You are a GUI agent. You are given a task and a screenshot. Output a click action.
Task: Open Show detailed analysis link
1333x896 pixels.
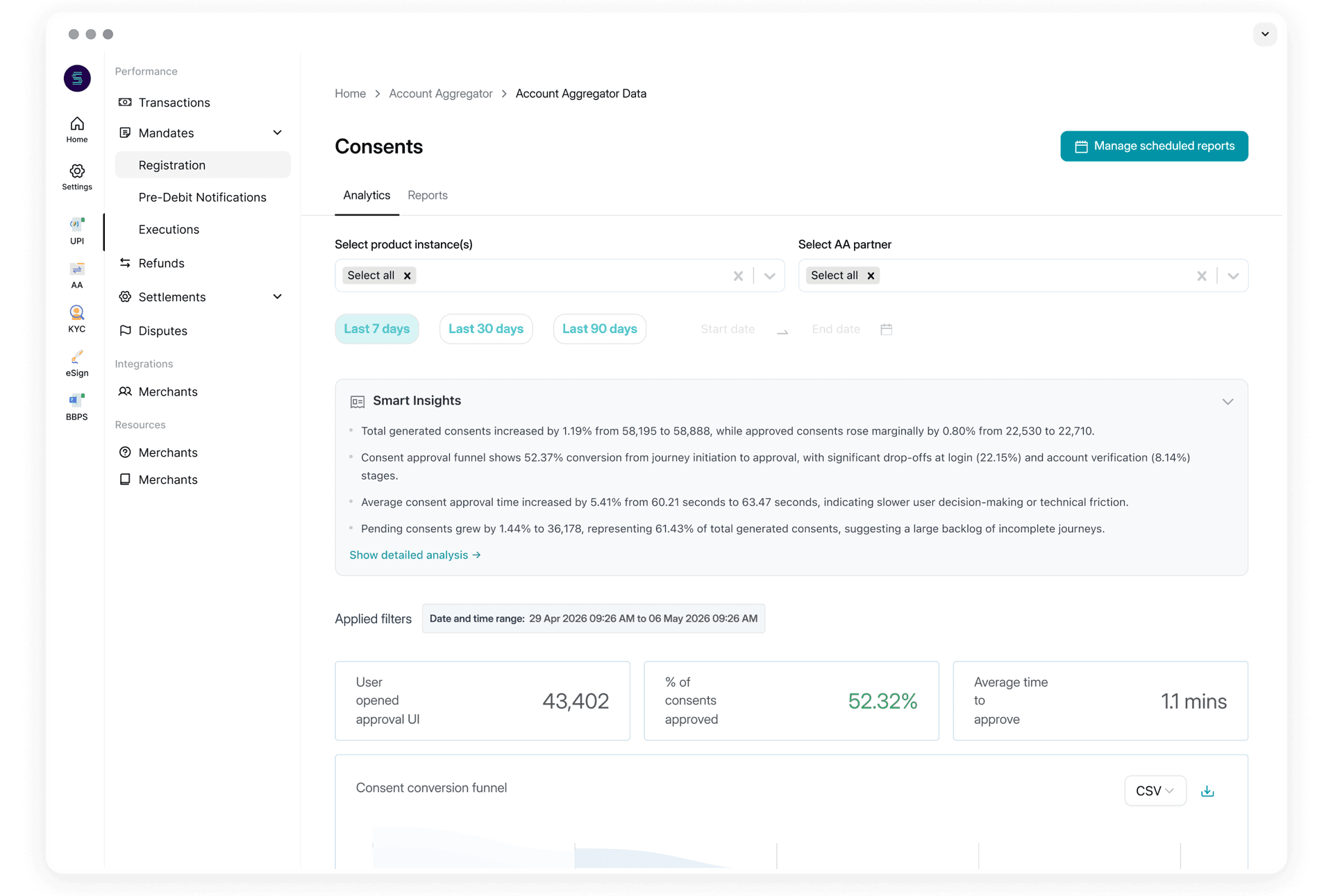pos(415,555)
